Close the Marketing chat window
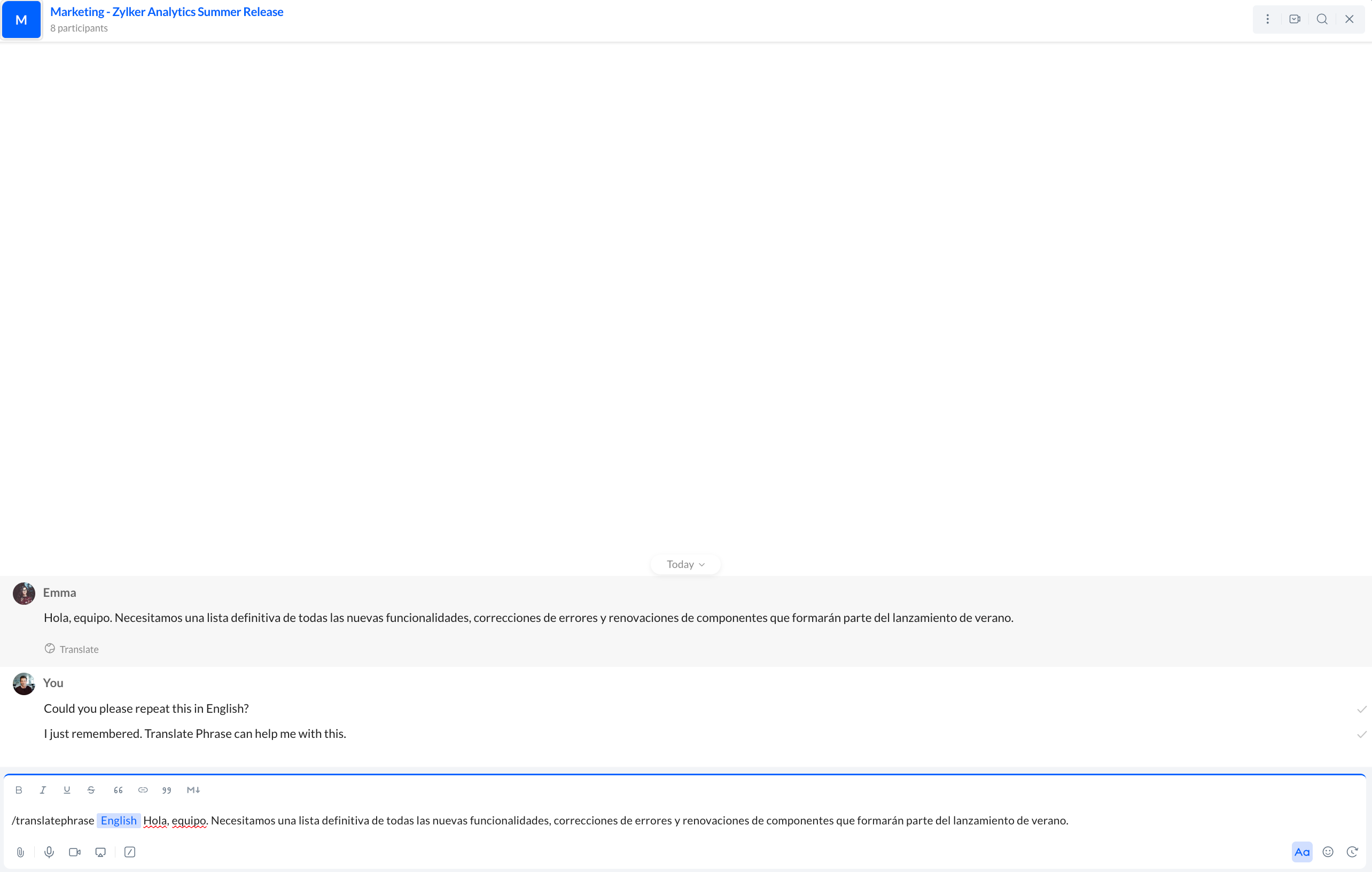1372x872 pixels. pos(1349,19)
